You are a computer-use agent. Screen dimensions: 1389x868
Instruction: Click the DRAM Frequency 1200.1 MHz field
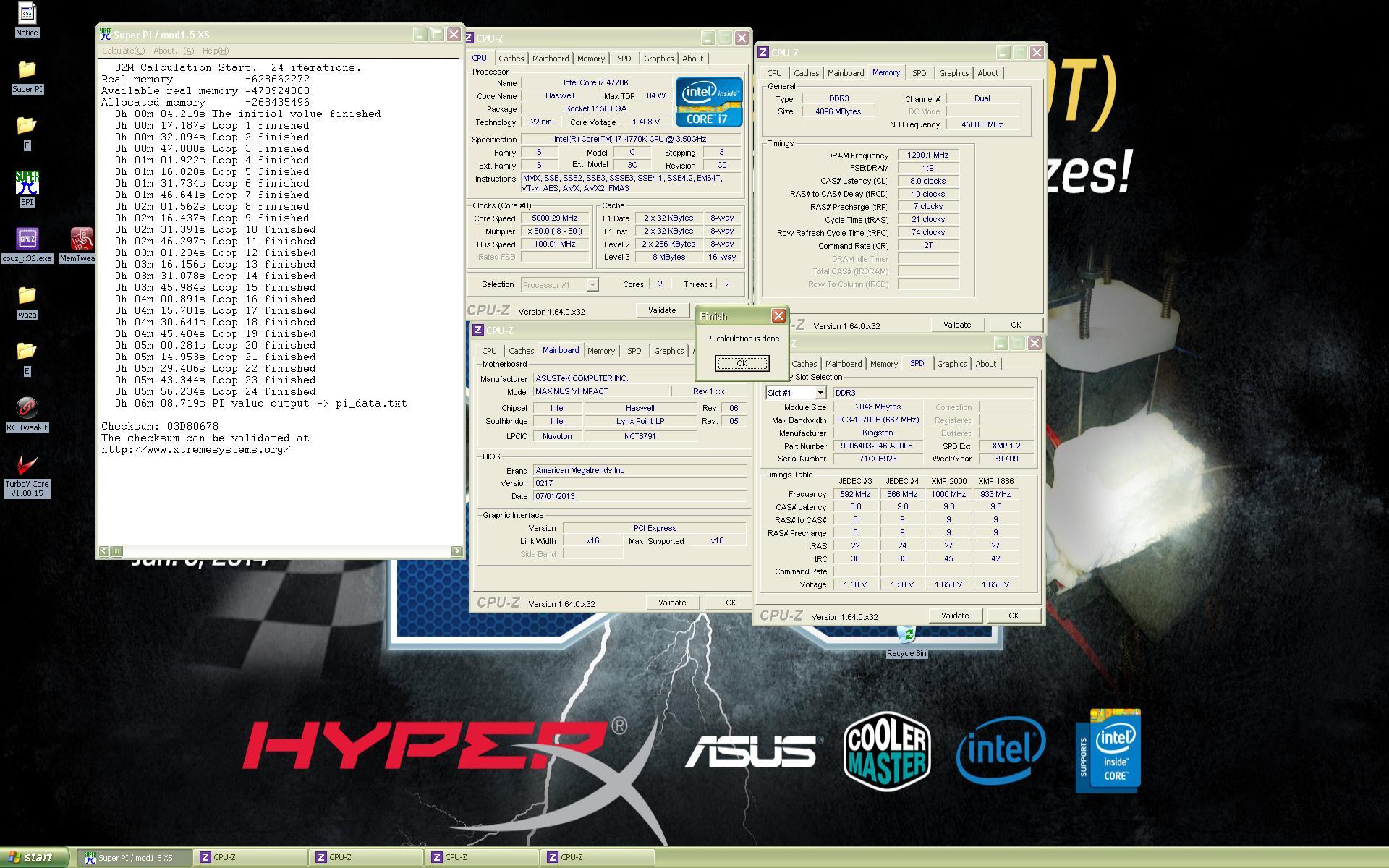927,155
